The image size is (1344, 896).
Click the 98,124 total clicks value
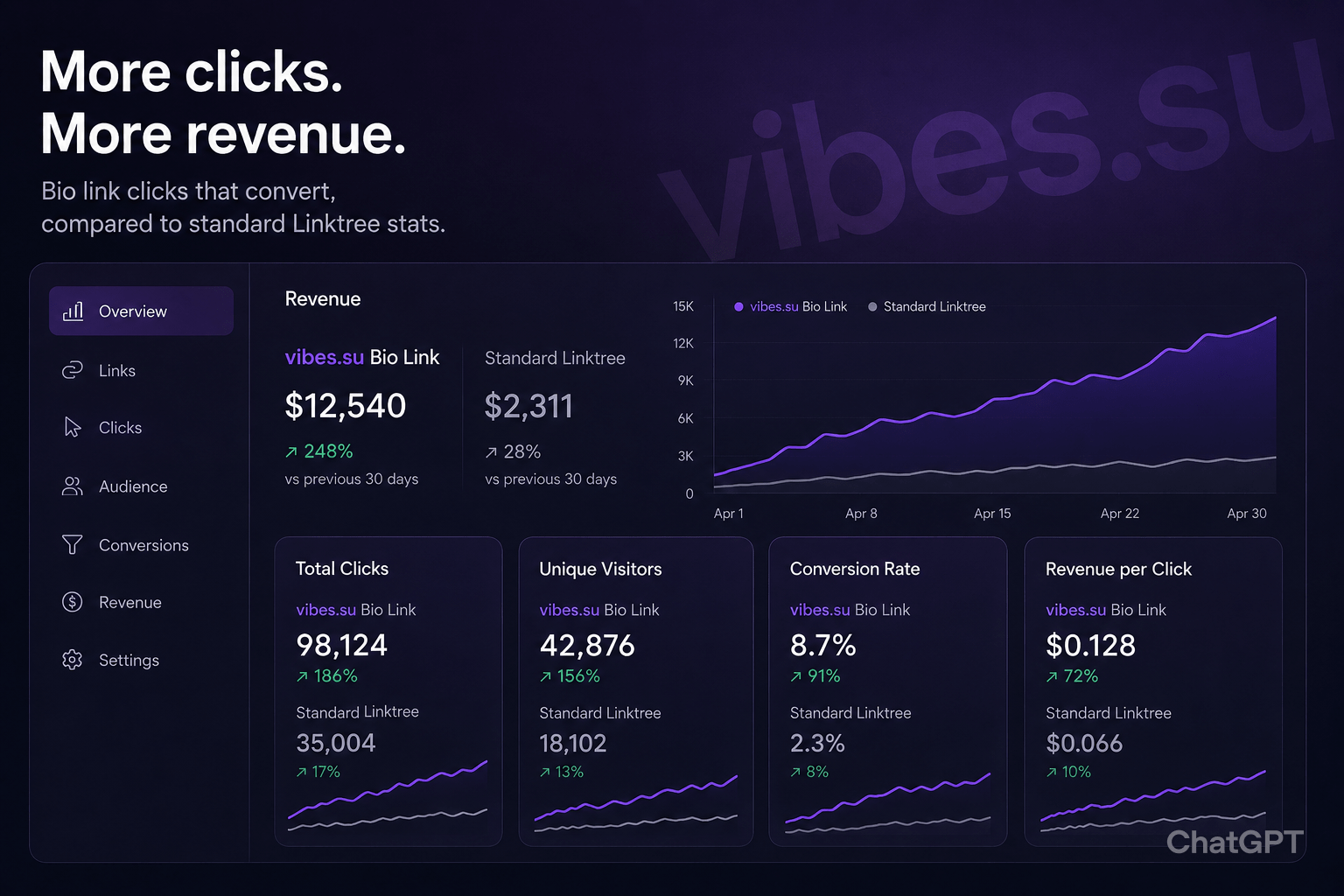pyautogui.click(x=341, y=646)
